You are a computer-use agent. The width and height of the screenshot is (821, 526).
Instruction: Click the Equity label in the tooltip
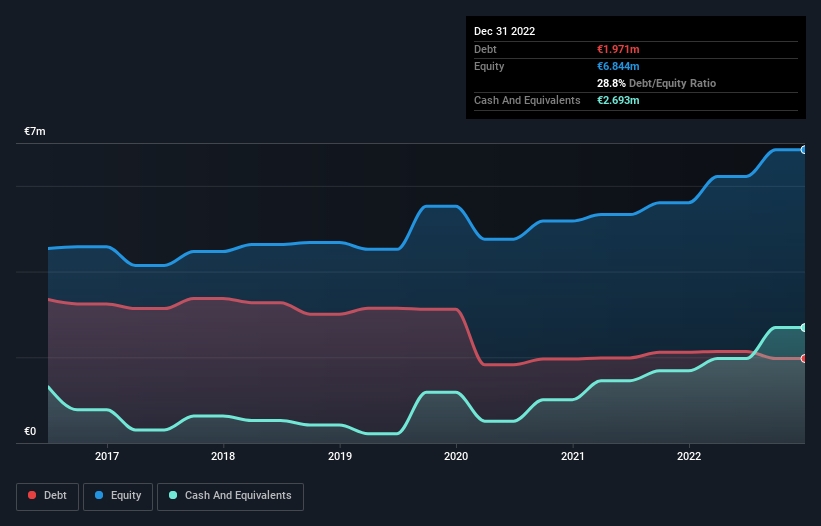pyautogui.click(x=489, y=66)
